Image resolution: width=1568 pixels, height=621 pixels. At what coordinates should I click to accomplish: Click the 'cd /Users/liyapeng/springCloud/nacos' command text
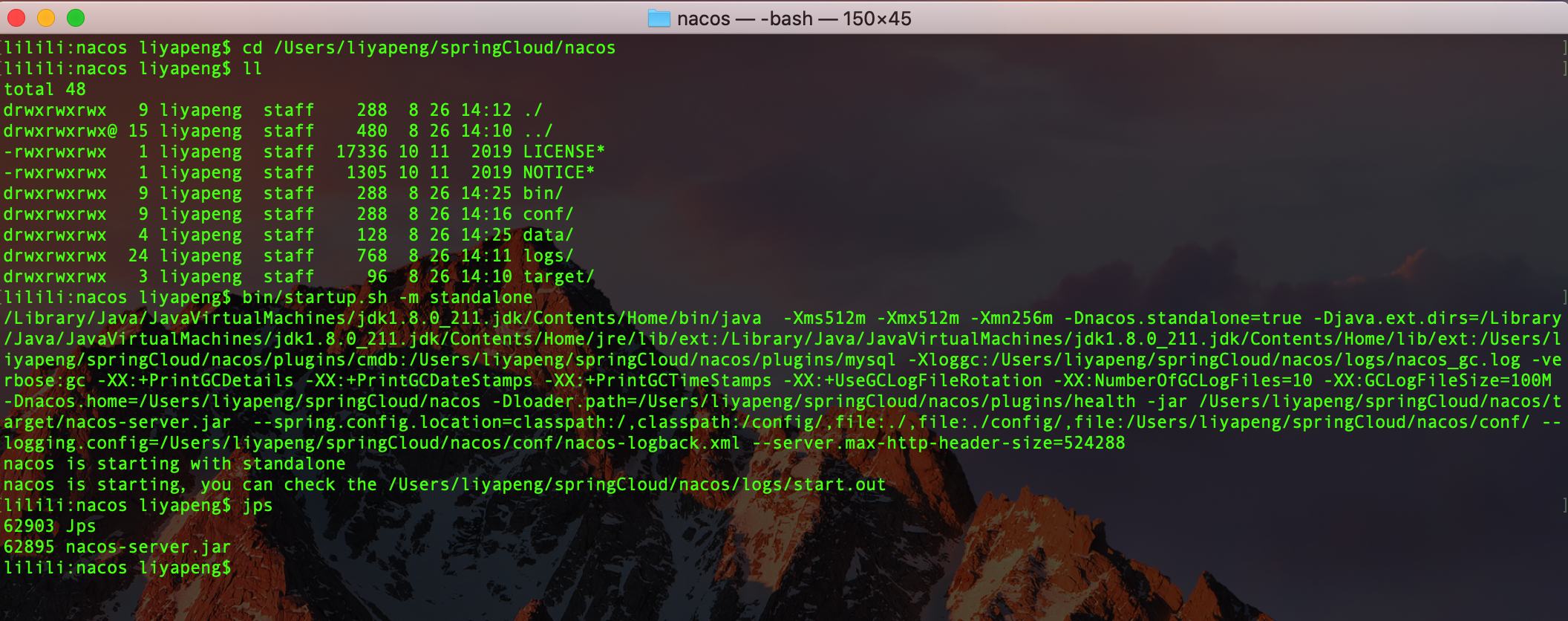[429, 48]
